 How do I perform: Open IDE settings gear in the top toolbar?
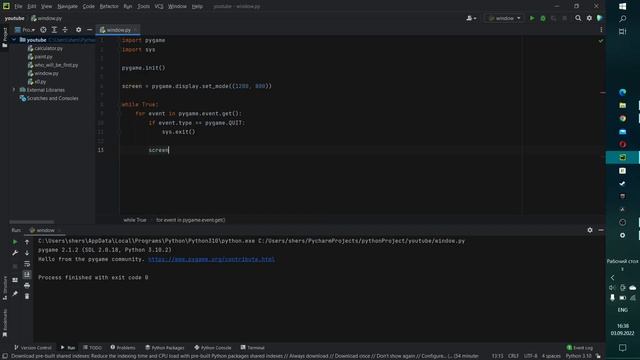point(589,18)
